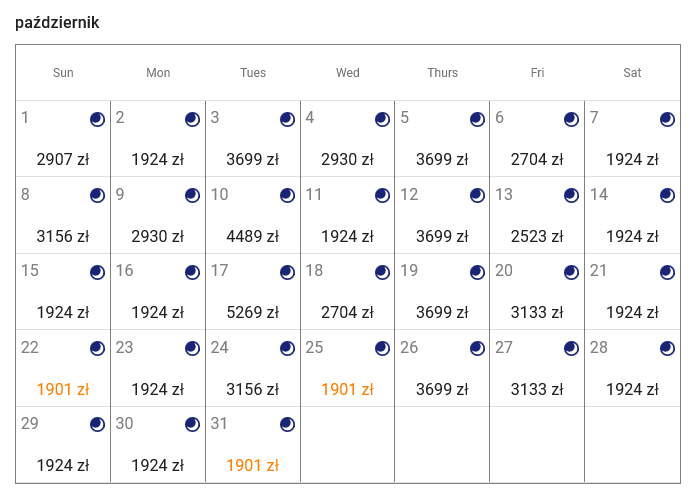The height and width of the screenshot is (490, 691).
Task: Select the 1924 zł price on day 16
Action: [x=158, y=312]
